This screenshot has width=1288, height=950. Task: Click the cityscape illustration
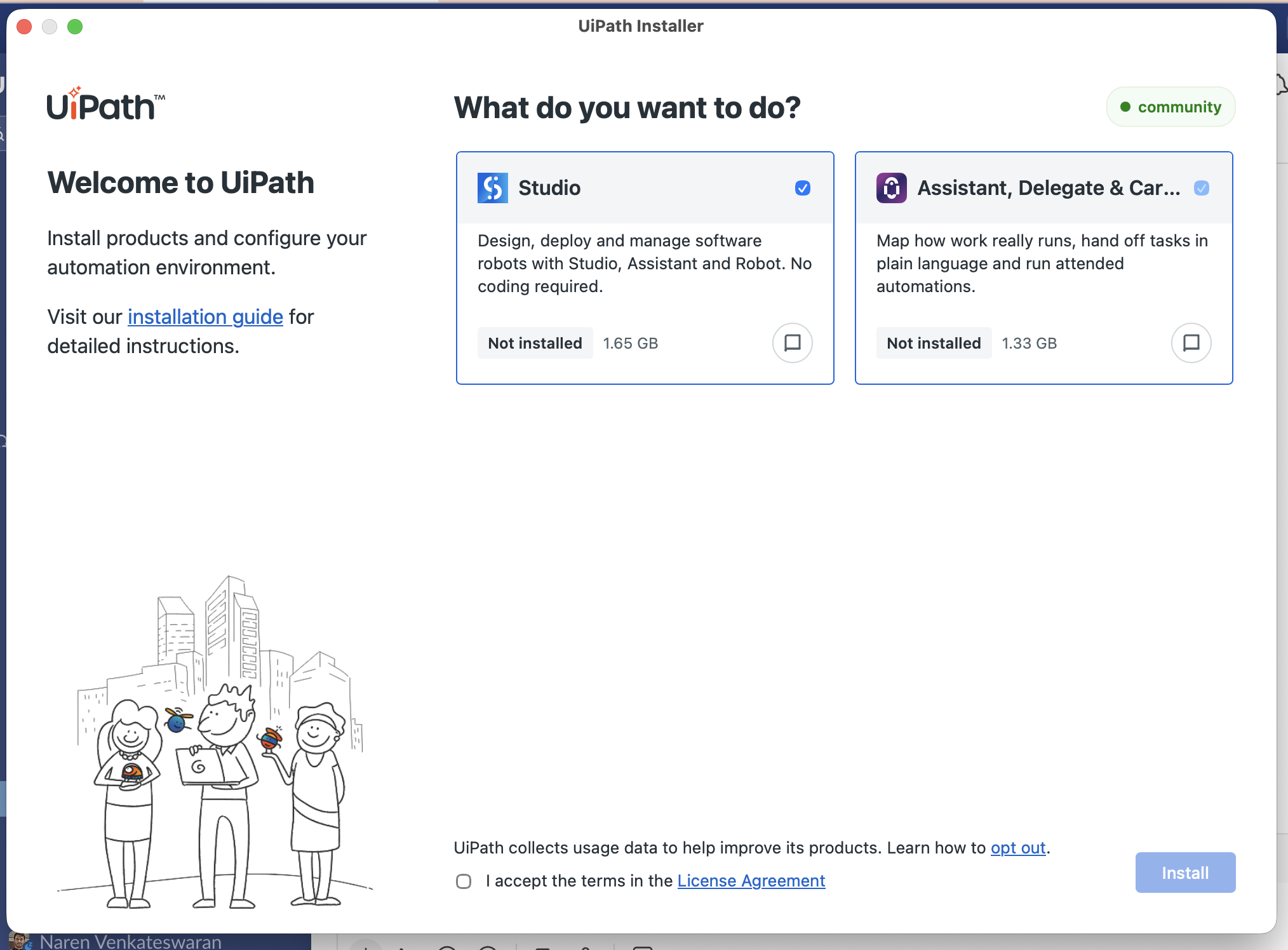coord(215,742)
